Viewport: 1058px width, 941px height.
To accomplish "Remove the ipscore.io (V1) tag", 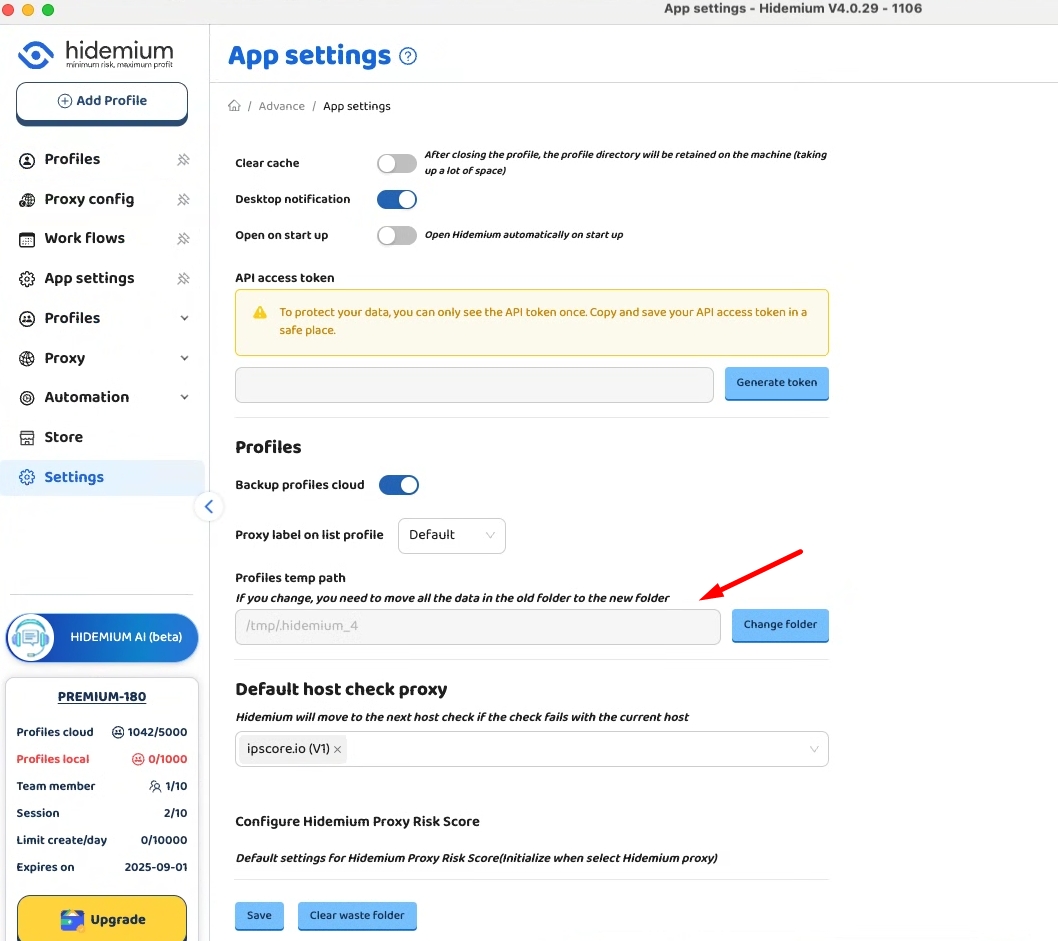I will (x=338, y=750).
